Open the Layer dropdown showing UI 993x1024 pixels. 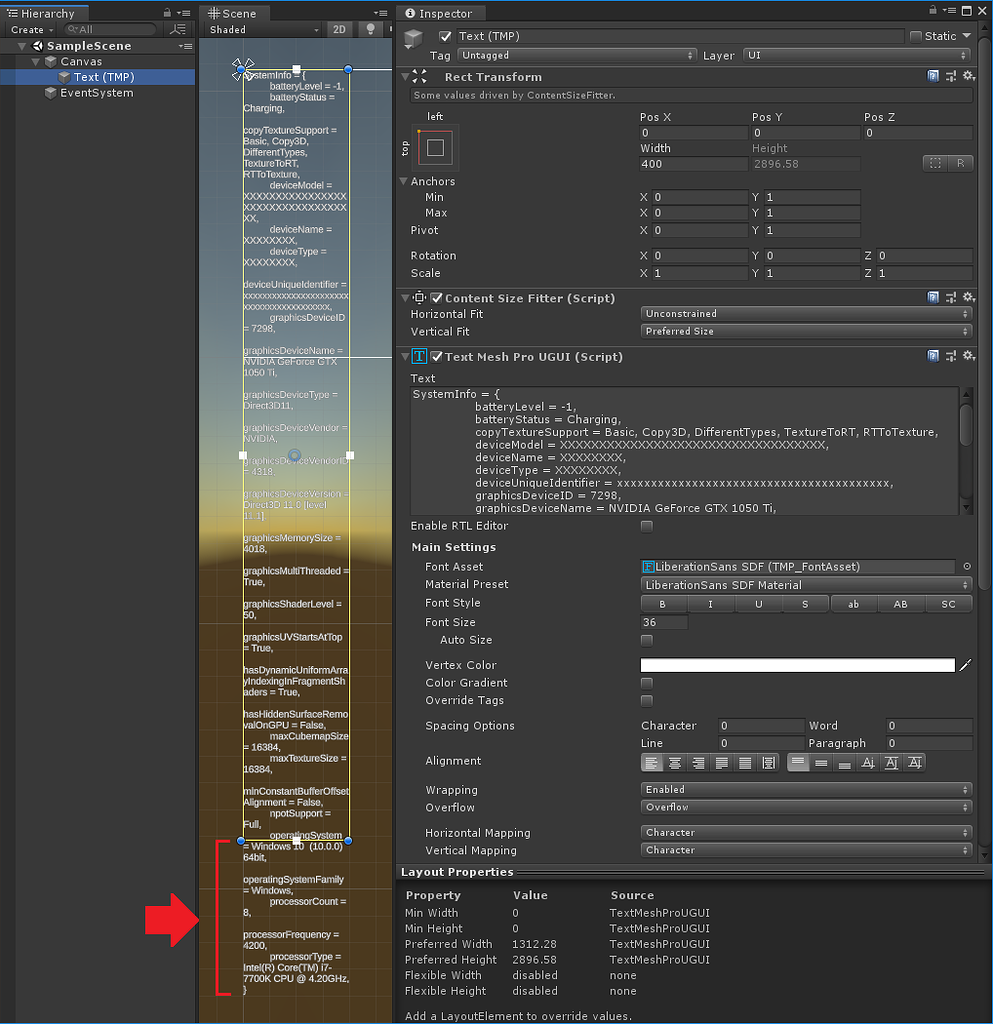(855, 55)
